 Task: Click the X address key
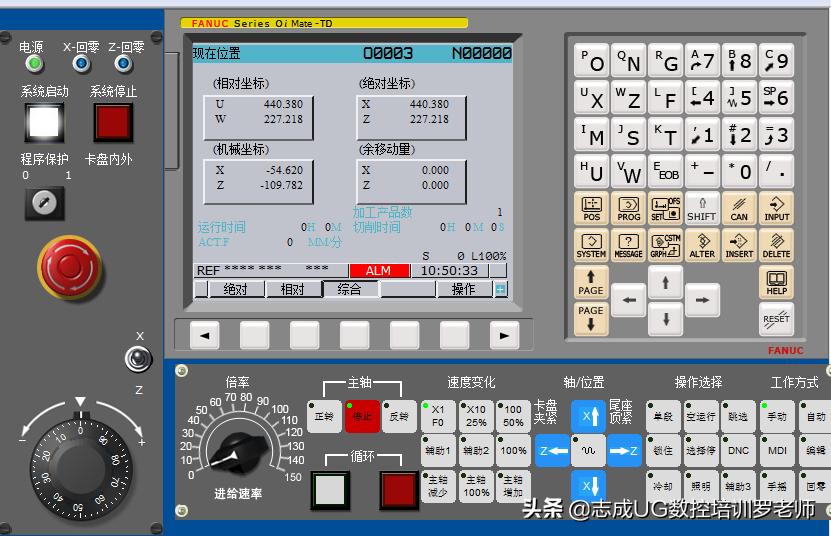[x=591, y=98]
